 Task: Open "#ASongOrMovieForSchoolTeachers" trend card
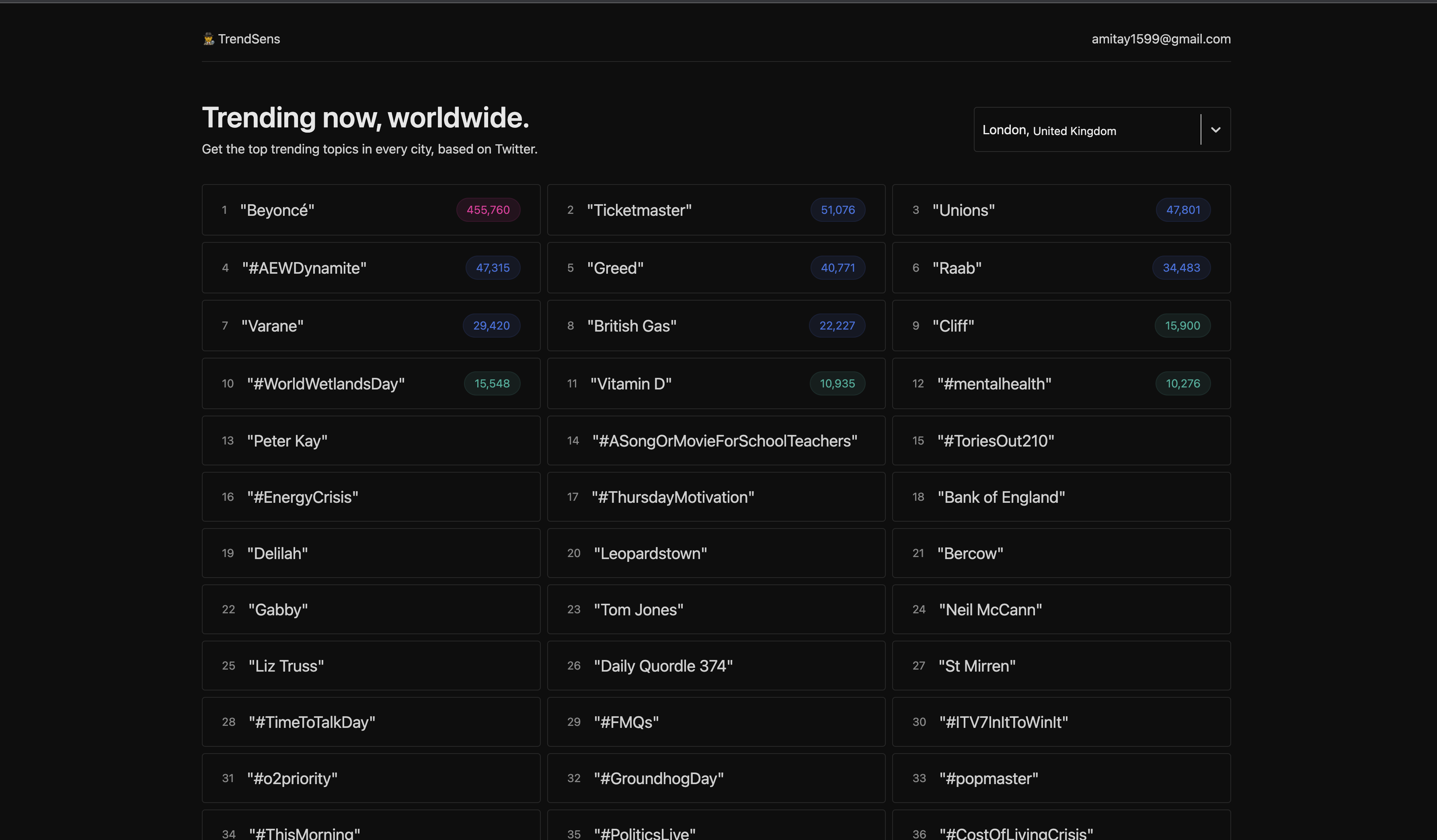pyautogui.click(x=716, y=440)
